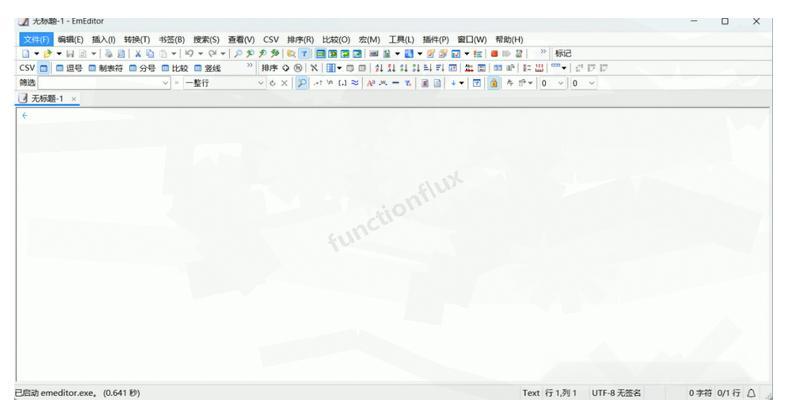Click the 0/1 行 count in status bar

(x=729, y=393)
